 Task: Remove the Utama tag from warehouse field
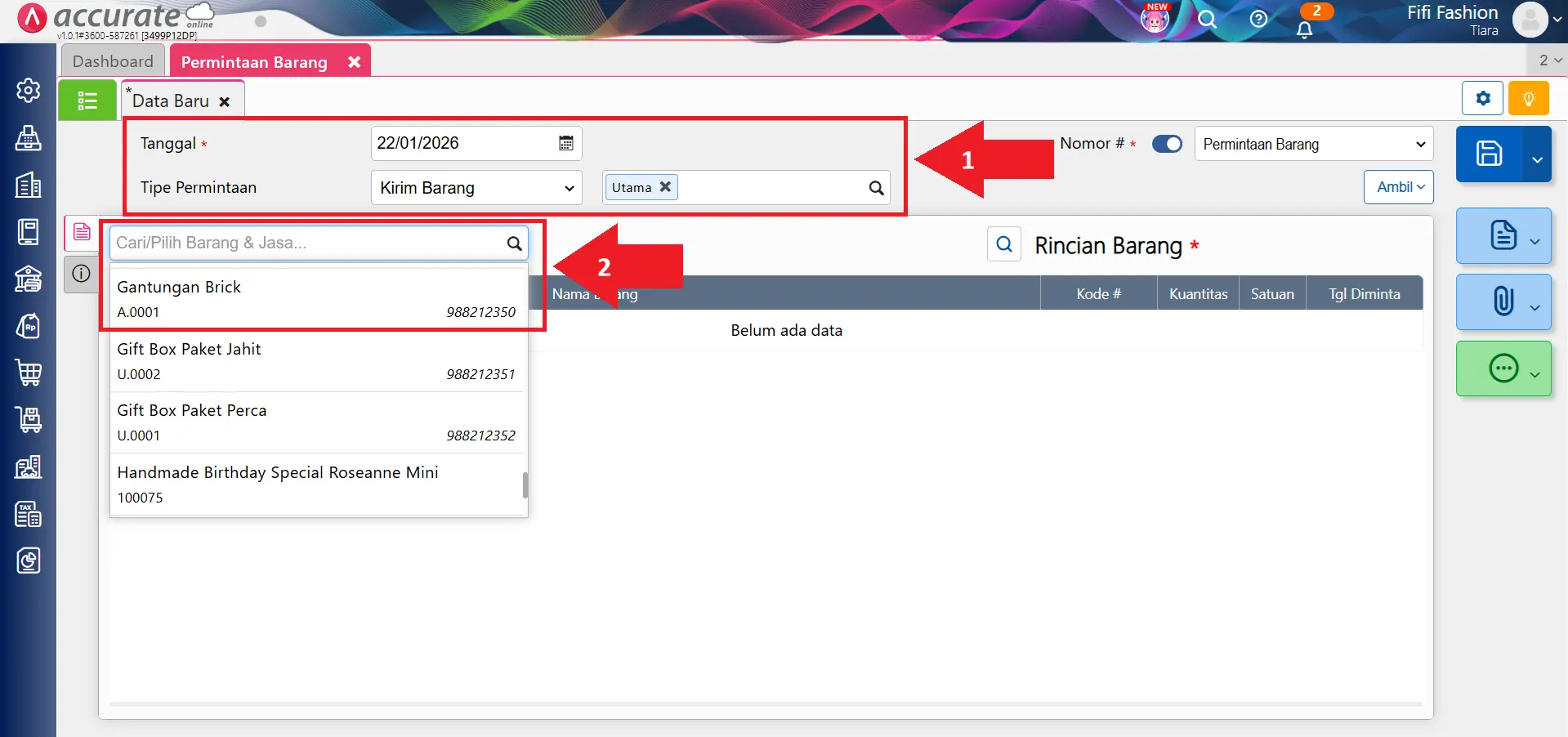(665, 187)
